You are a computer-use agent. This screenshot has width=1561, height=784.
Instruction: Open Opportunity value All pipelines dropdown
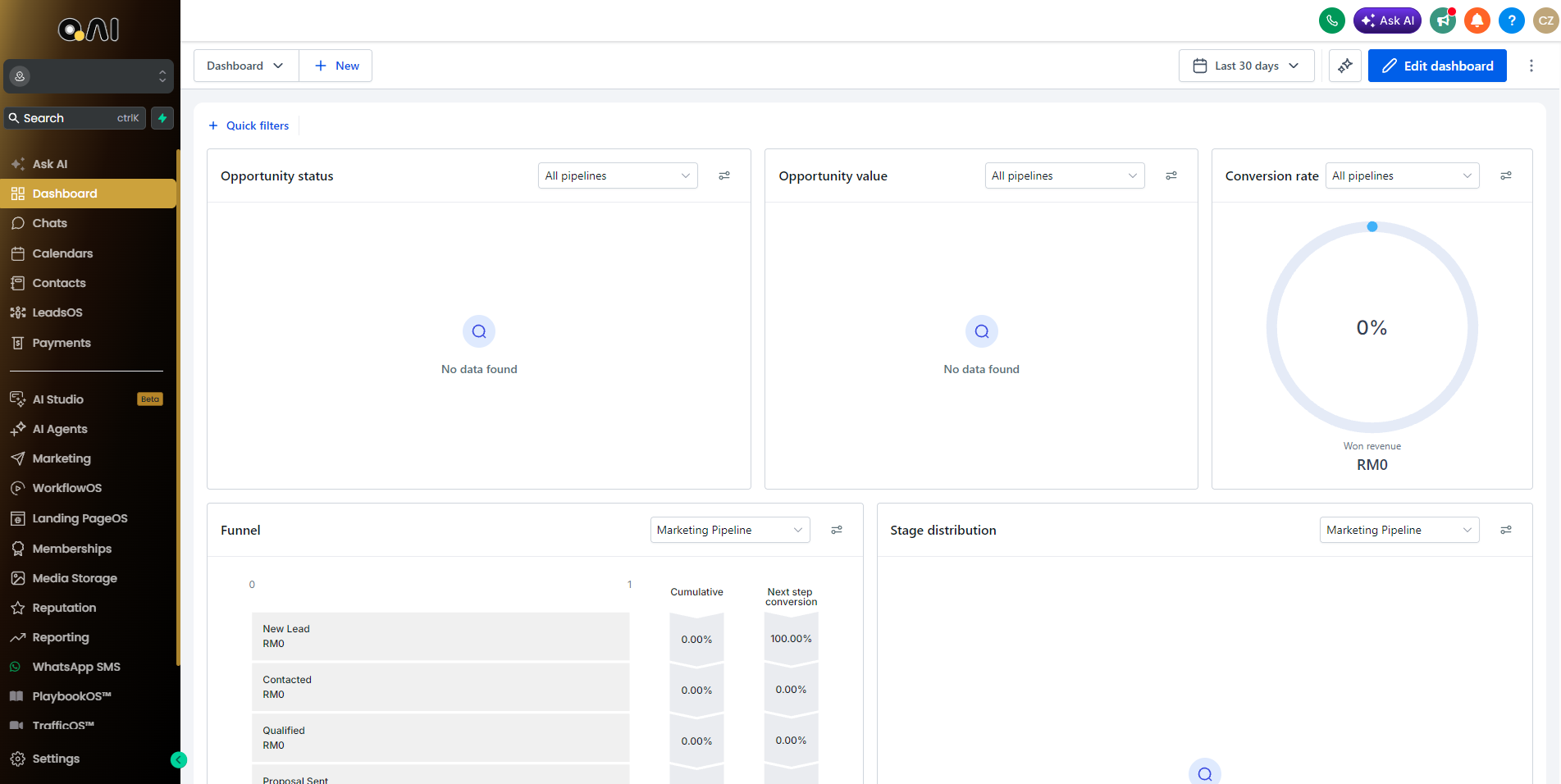[x=1065, y=175]
